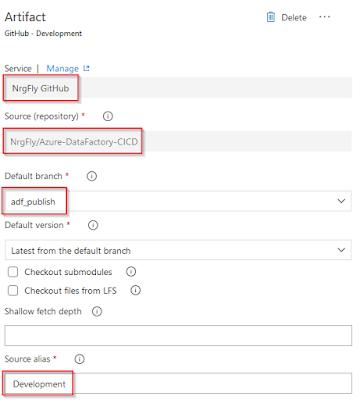Expand the Default branch dropdown arrow
This screenshot has height=400, width=360.
coord(341,201)
